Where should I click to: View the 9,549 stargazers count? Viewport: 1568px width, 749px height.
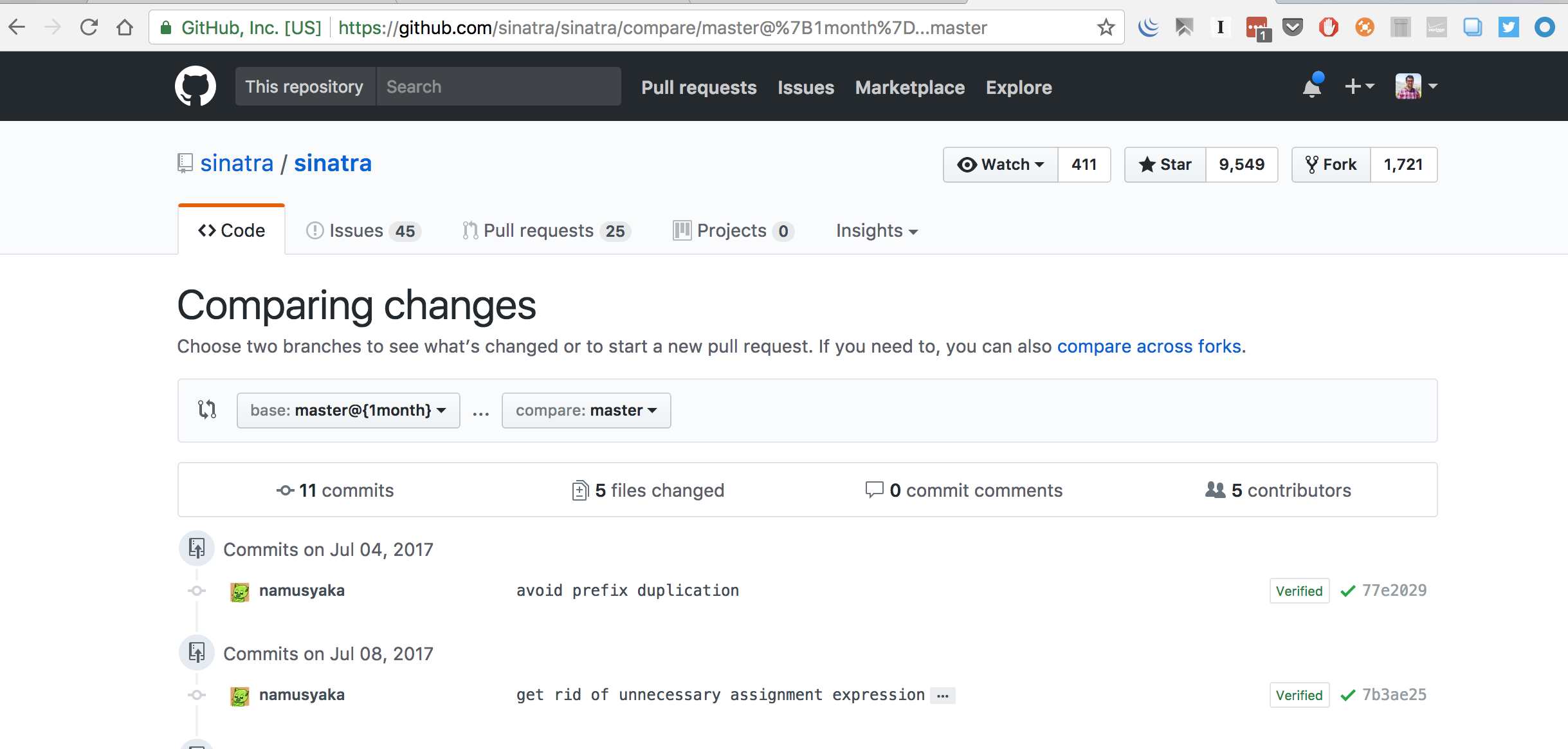[x=1241, y=165]
